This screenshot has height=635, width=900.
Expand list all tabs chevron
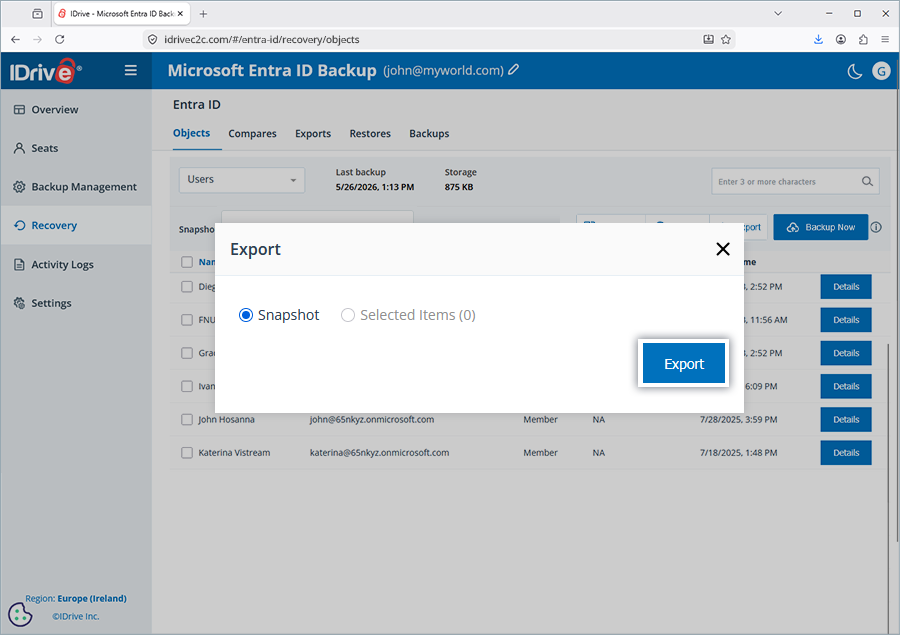coord(778,13)
